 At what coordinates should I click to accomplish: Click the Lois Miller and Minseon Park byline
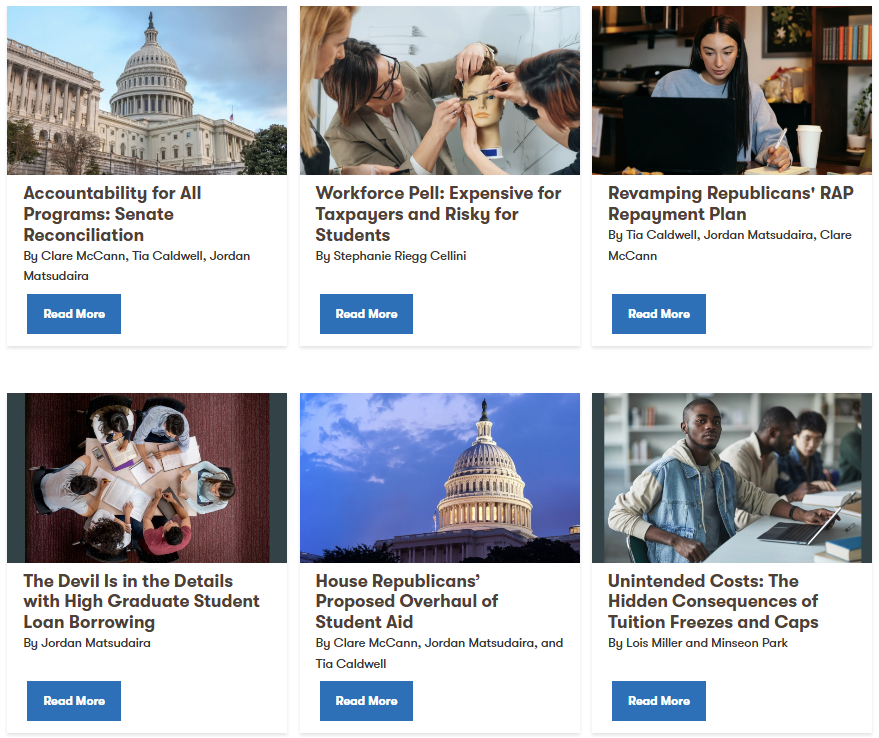click(x=698, y=643)
